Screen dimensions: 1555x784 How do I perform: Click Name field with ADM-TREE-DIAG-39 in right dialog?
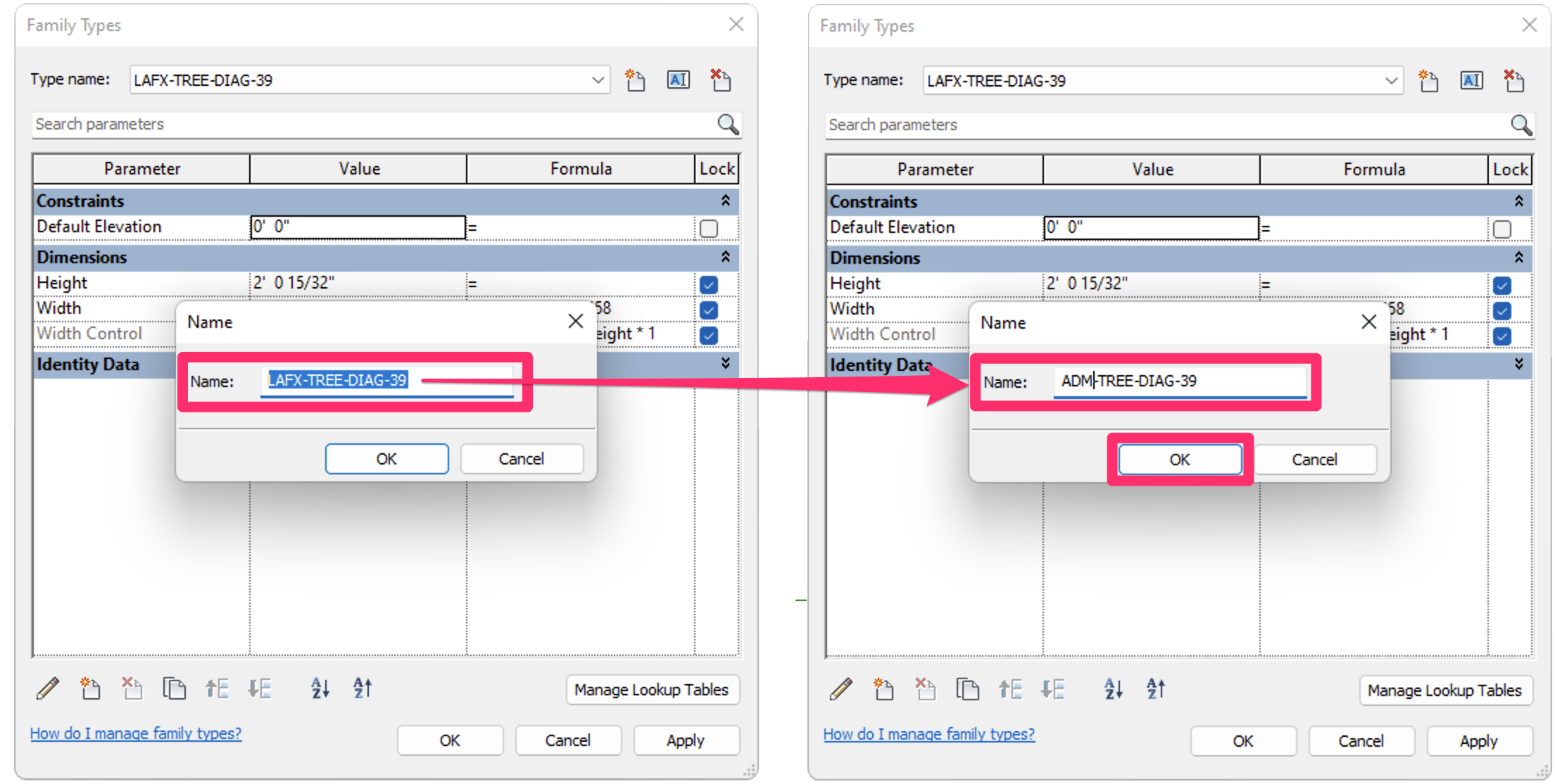pyautogui.click(x=1181, y=381)
